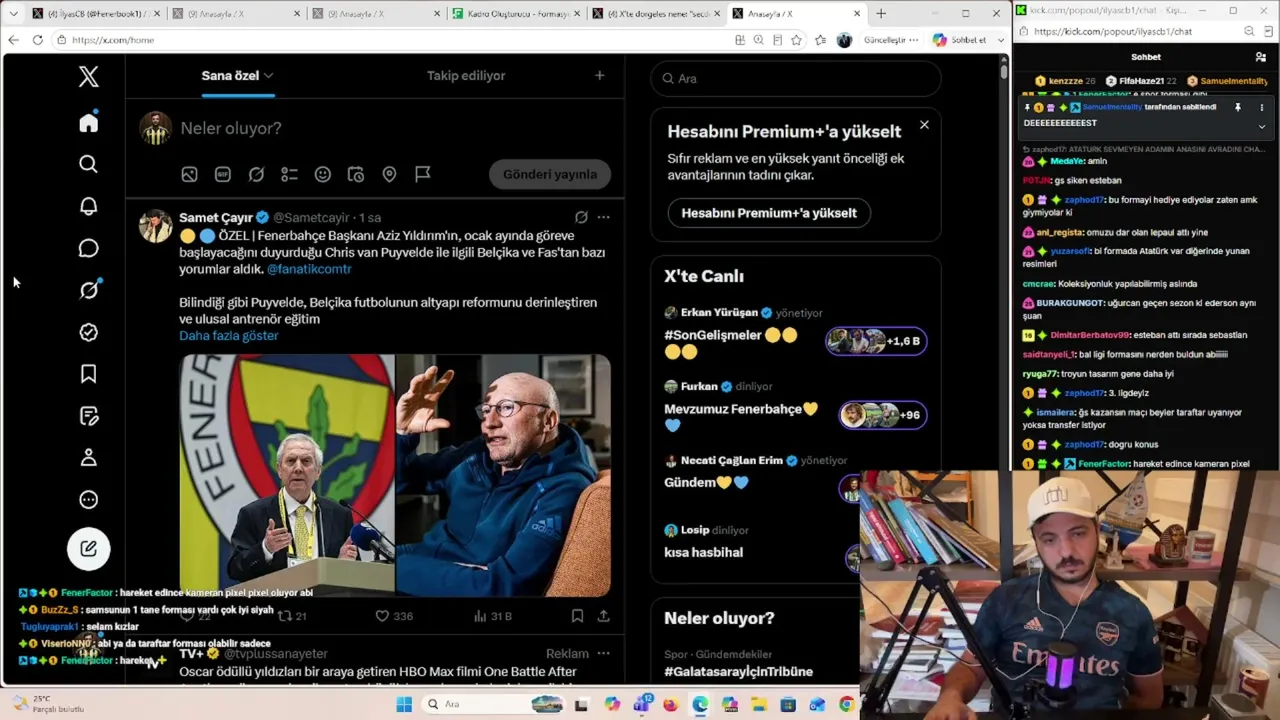Open Daha fazla göster link
Viewport: 1280px width, 720px height.
(x=229, y=335)
